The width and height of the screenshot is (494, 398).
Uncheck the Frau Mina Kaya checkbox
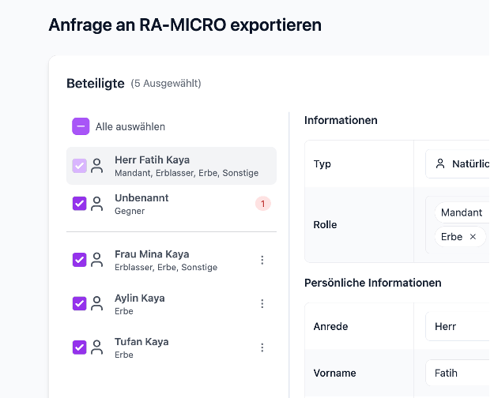point(79,260)
